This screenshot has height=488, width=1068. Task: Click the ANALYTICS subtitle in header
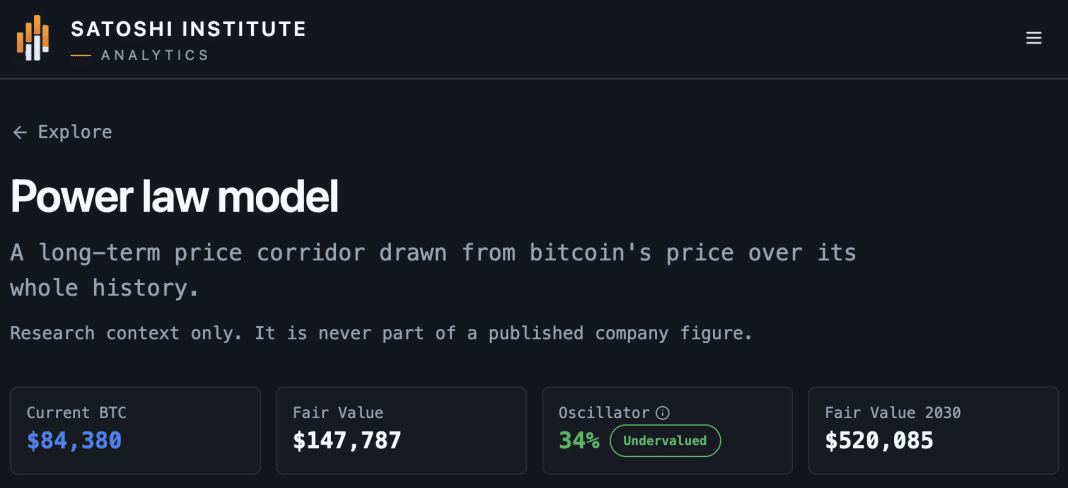pyautogui.click(x=155, y=55)
